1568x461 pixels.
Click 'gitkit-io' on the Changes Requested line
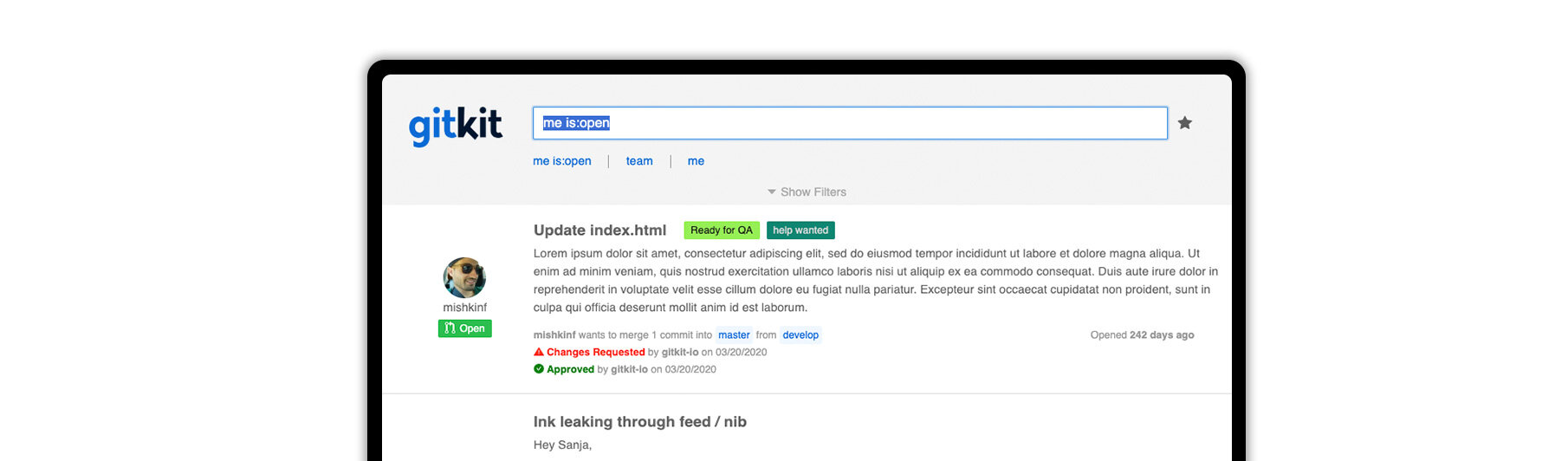[x=680, y=353]
